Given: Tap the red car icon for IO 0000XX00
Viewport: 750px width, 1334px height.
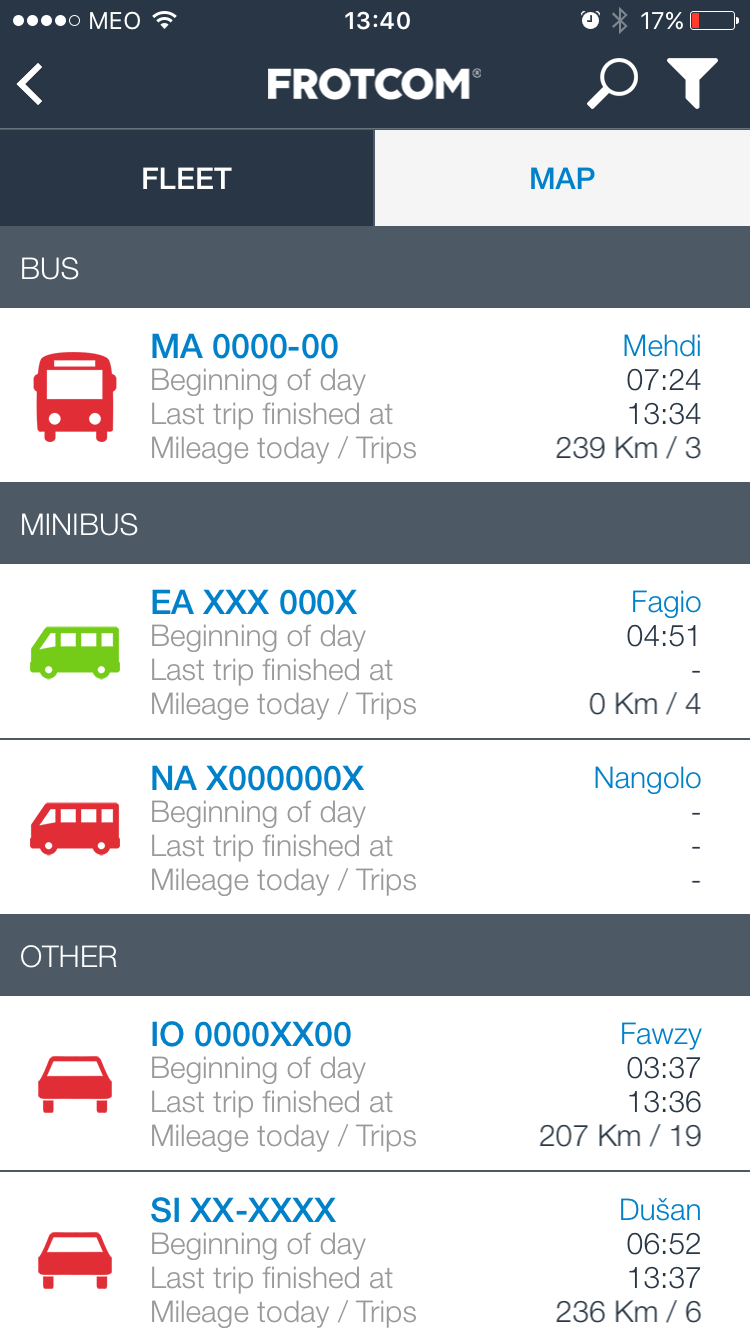Looking at the screenshot, I should pos(75,1084).
